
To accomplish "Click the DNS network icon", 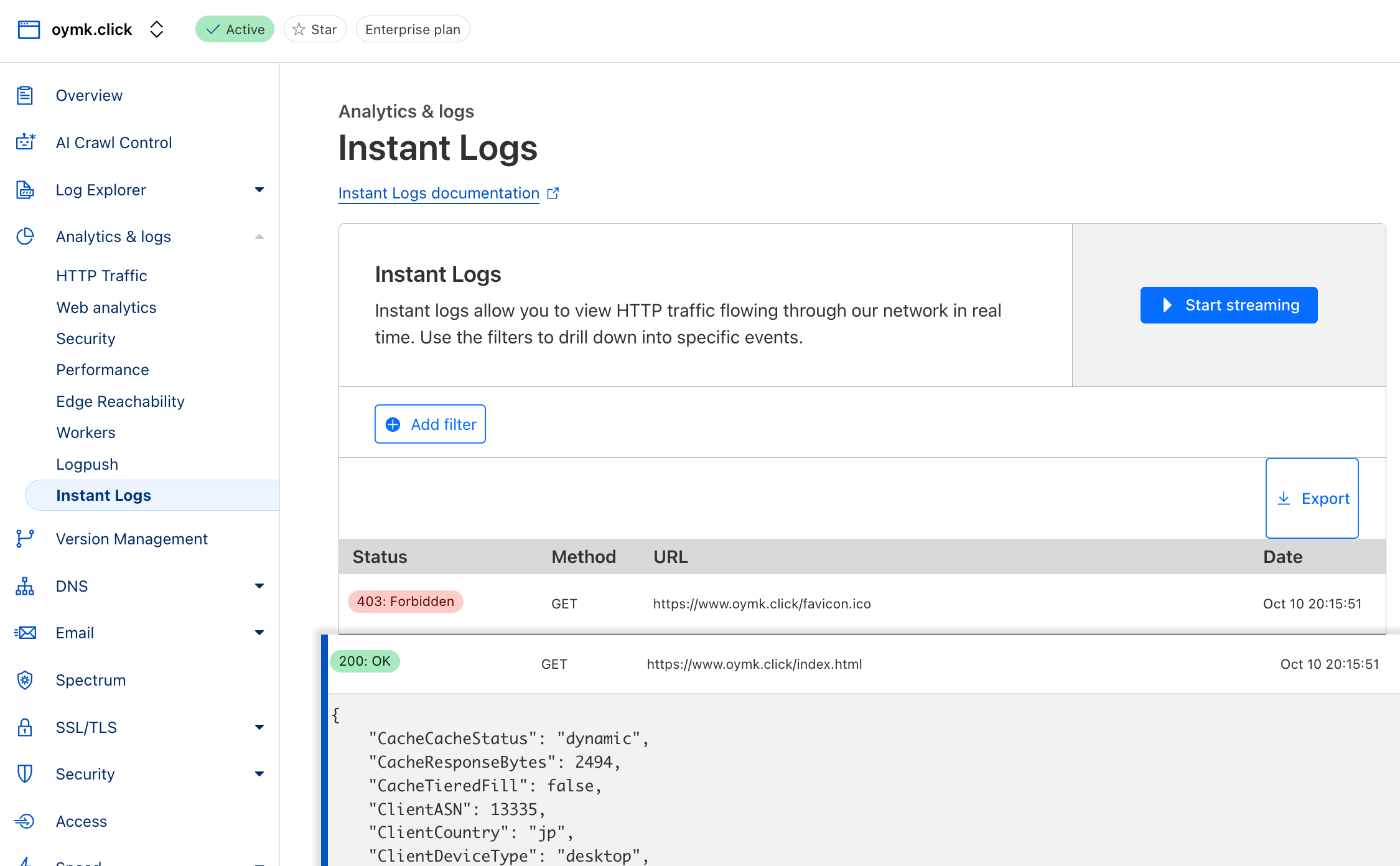I will coord(26,586).
